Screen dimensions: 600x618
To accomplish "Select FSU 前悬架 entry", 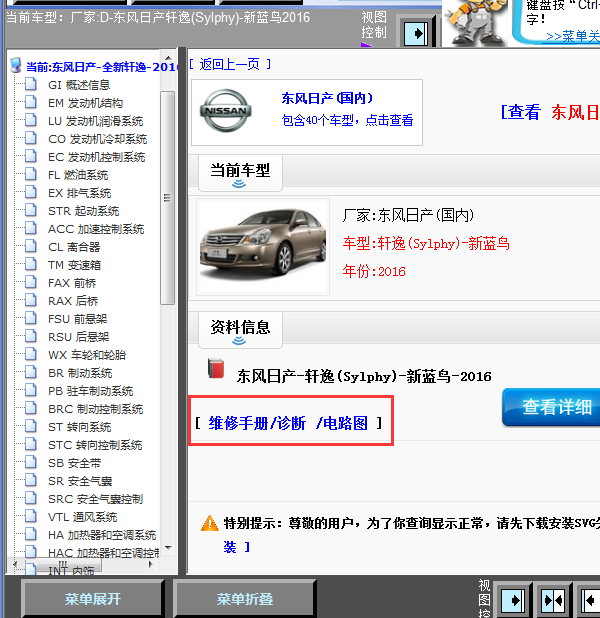I will 78,319.
